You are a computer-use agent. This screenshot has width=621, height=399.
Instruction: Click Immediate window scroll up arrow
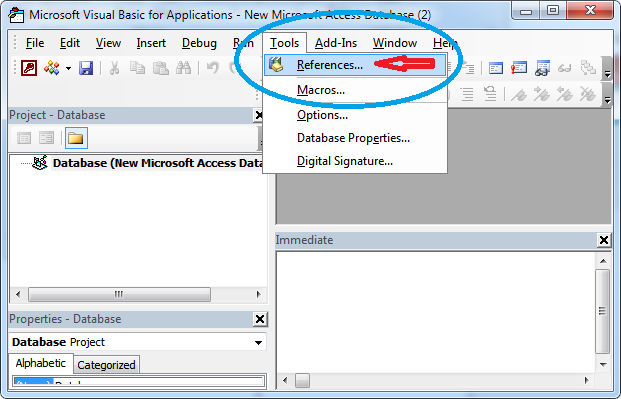pyautogui.click(x=603, y=261)
